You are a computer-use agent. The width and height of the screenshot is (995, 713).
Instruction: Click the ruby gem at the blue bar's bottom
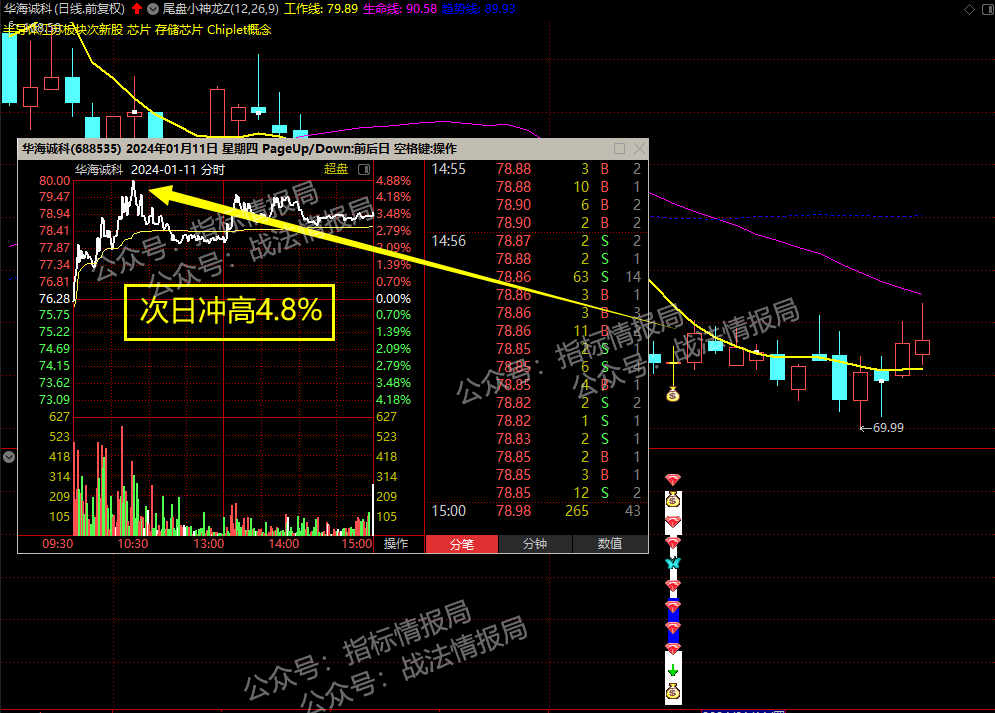coord(673,627)
